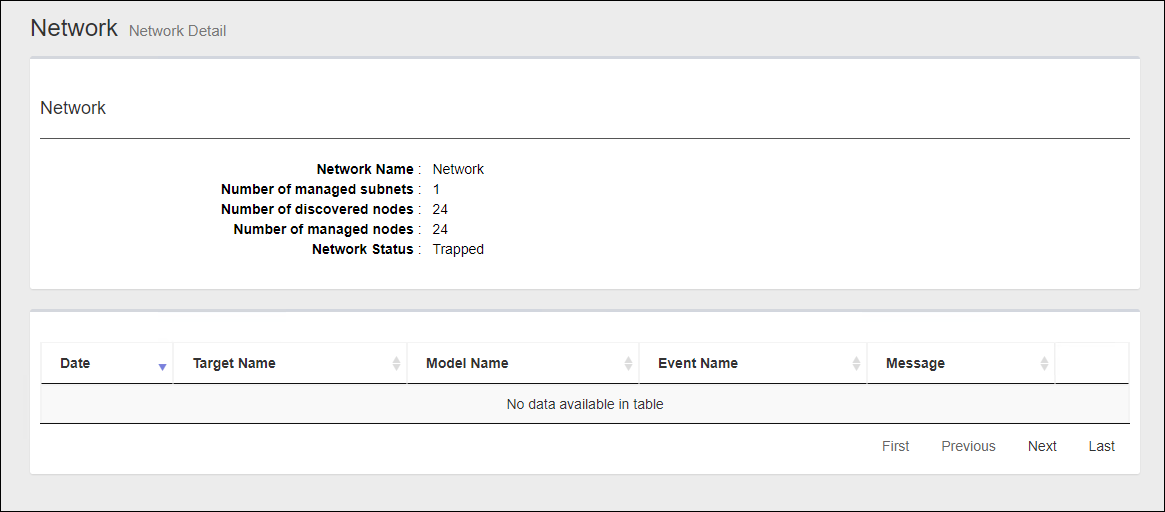Jump to the Last page
The image size is (1165, 512).
1102,446
